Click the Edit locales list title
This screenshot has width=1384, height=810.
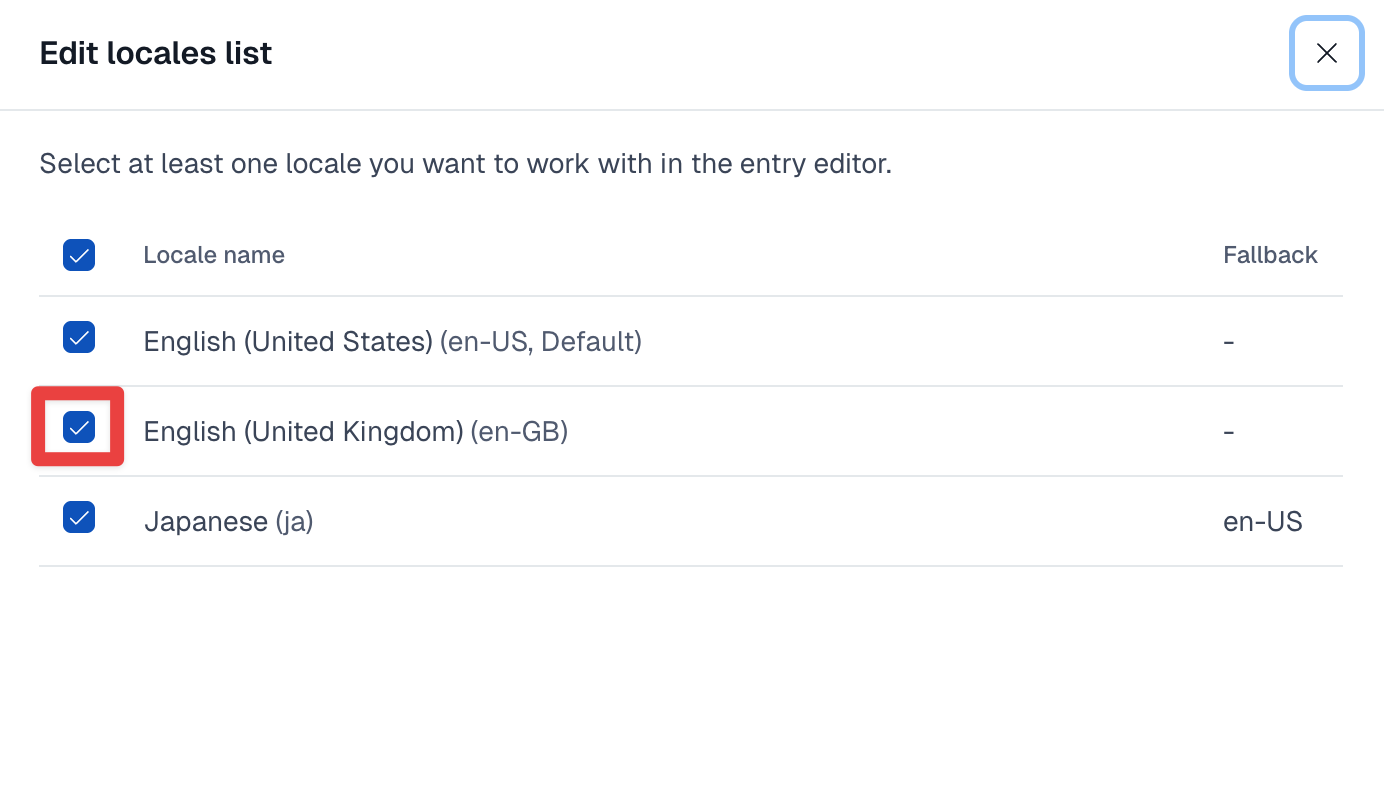coord(156,53)
